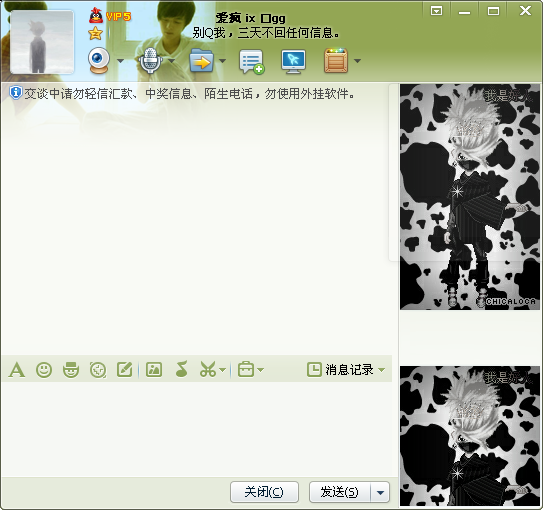The width and height of the screenshot is (543, 510).
Task: Open the applications box icon
Action: click(x=336, y=61)
